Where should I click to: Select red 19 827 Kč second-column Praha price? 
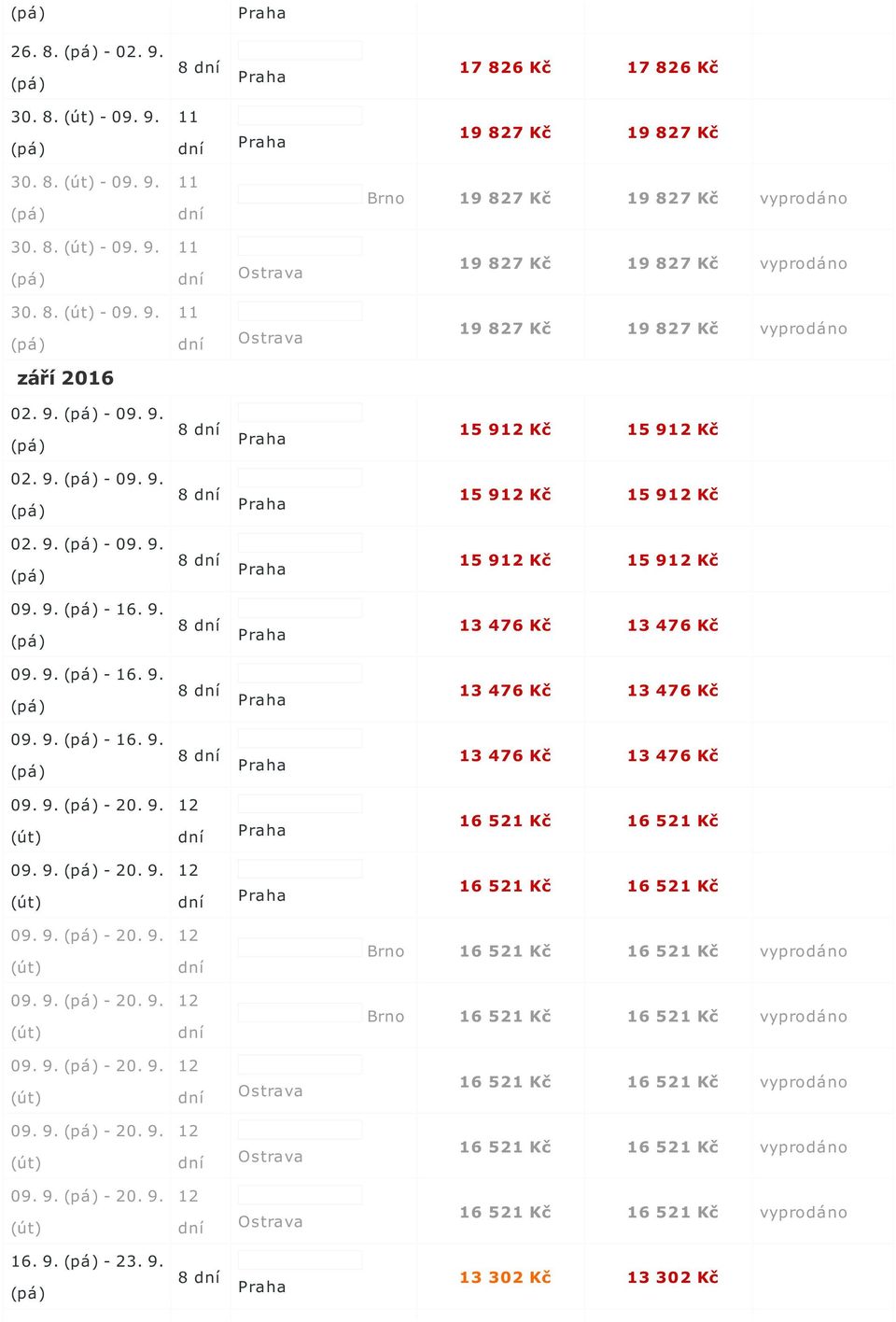[x=673, y=133]
